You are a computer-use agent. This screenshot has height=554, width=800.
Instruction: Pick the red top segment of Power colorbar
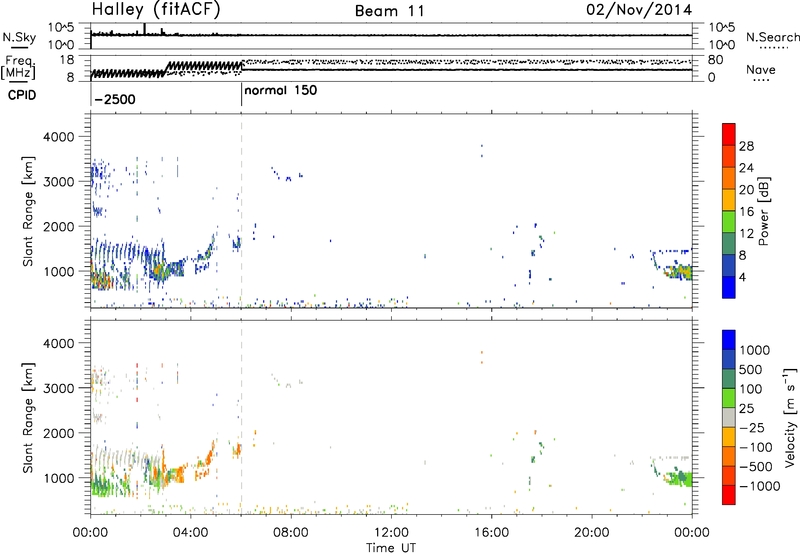coord(729,135)
